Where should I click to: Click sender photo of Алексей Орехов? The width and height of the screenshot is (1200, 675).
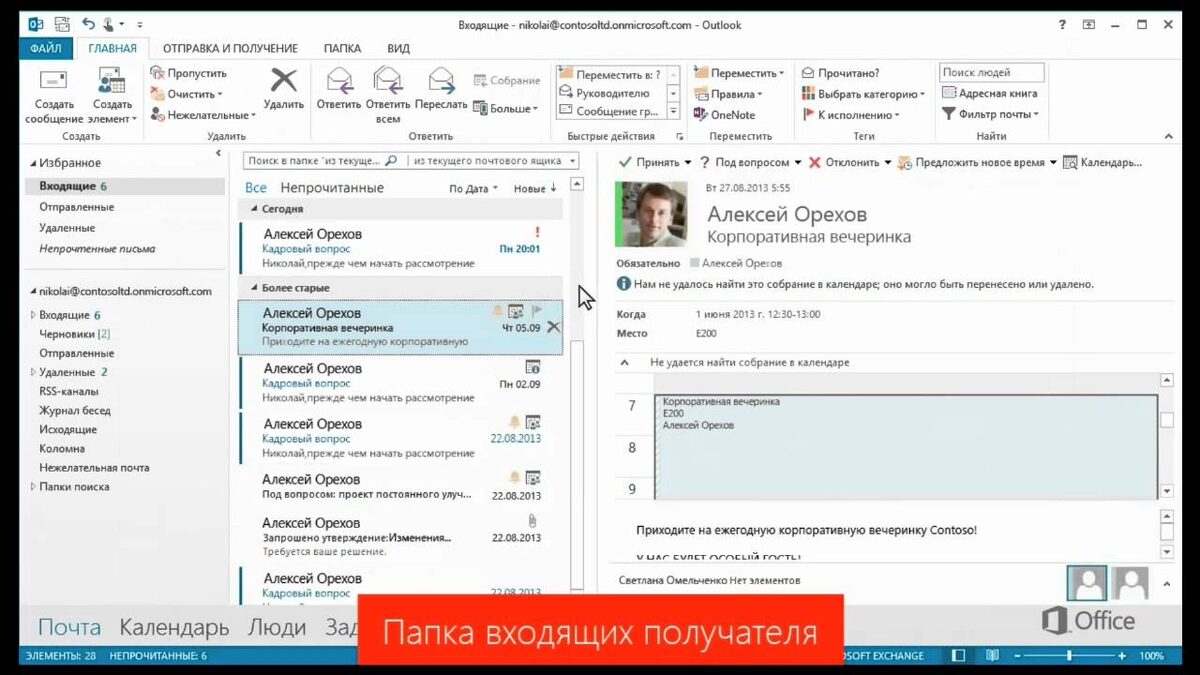tap(651, 214)
